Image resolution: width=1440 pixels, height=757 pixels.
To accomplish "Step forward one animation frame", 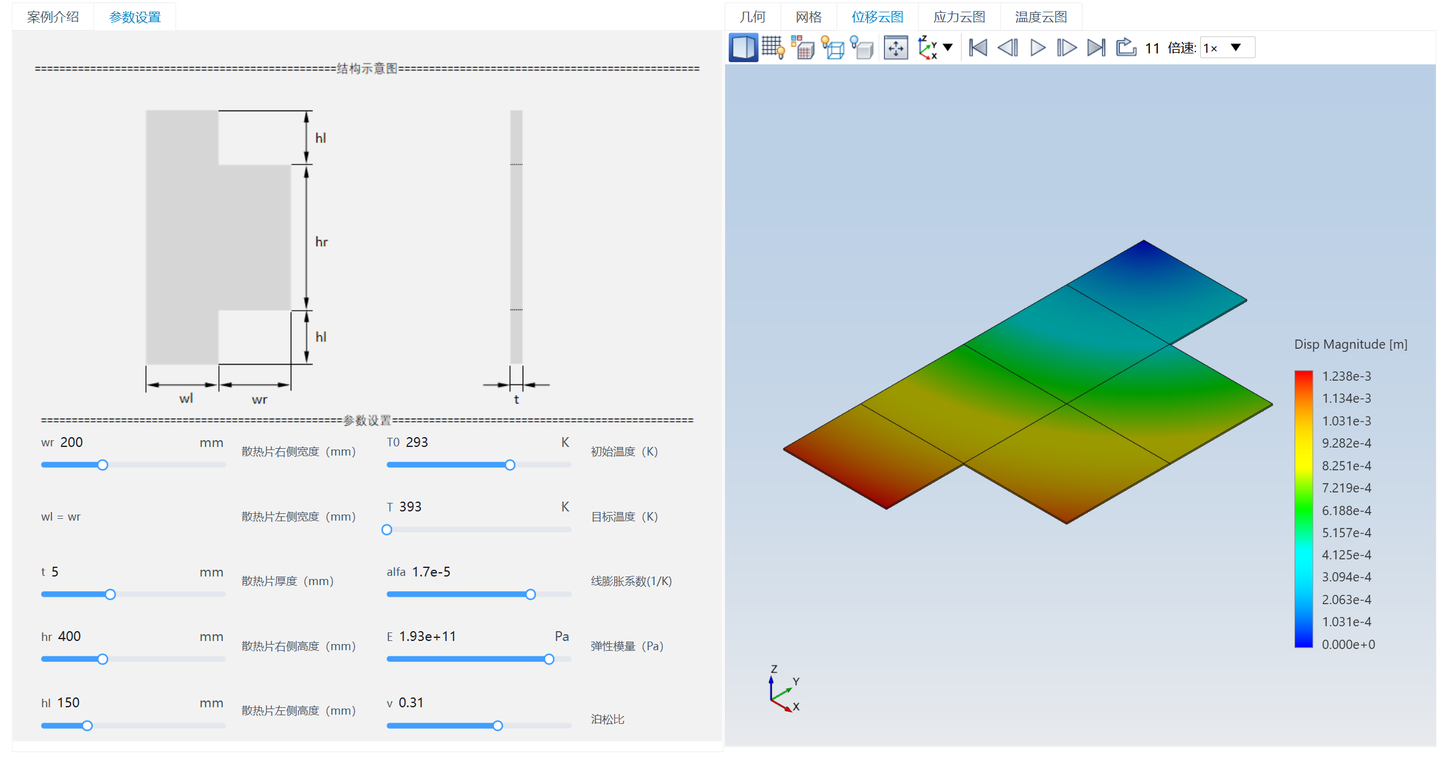I will pyautogui.click(x=1067, y=47).
